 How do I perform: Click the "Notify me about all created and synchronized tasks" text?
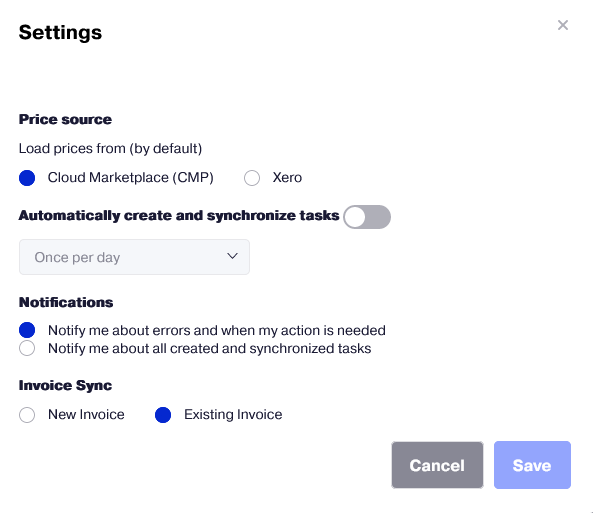click(210, 348)
